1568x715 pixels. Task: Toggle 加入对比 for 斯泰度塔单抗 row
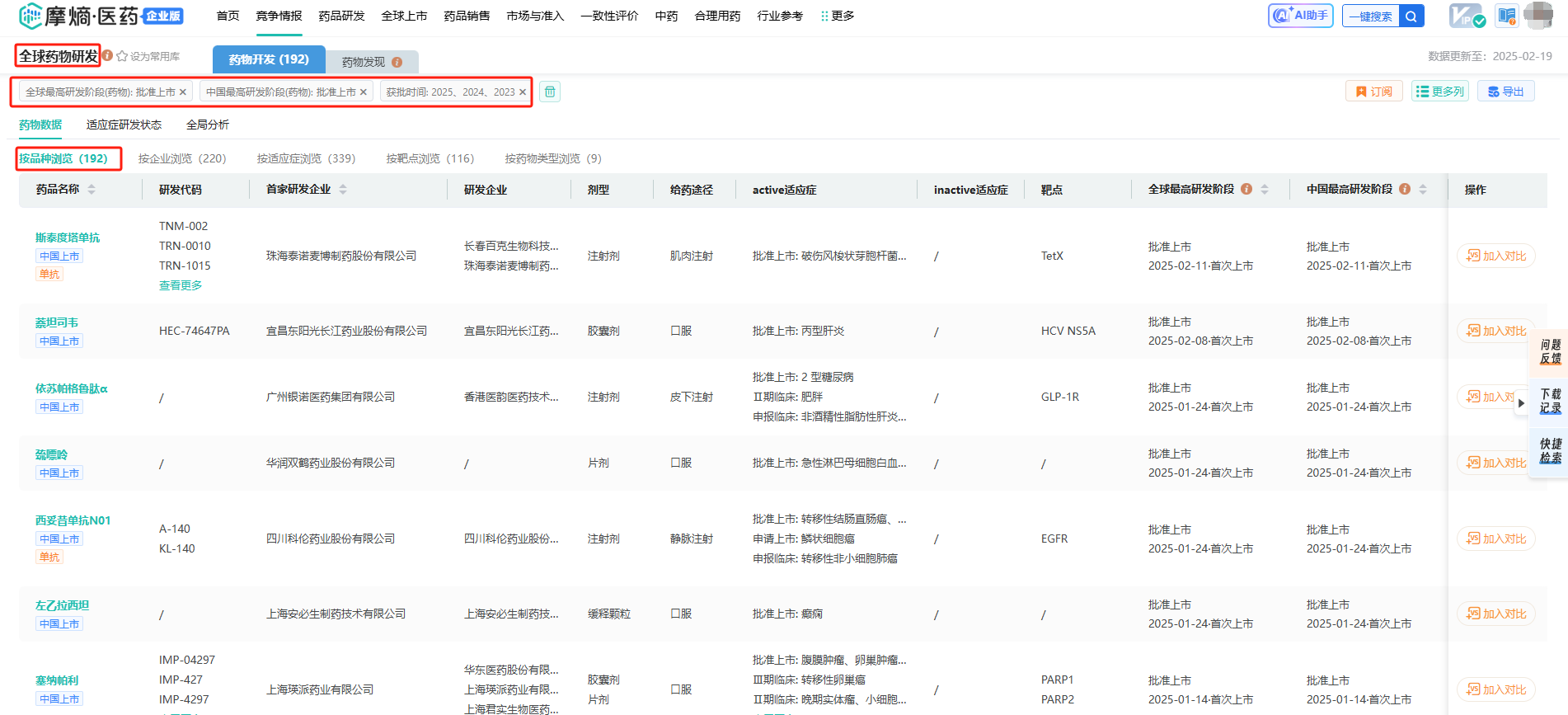pos(1495,256)
